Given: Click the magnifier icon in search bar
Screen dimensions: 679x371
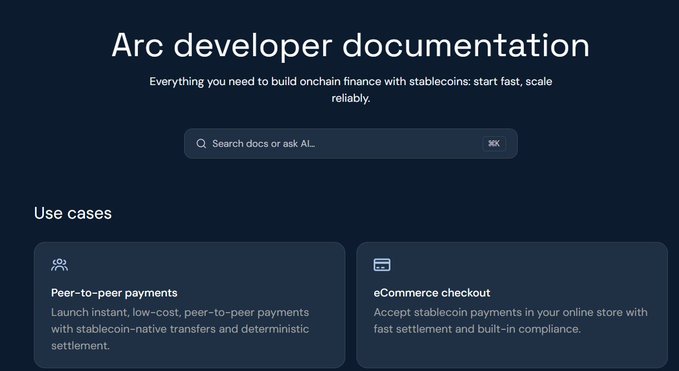Looking at the screenshot, I should 201,144.
